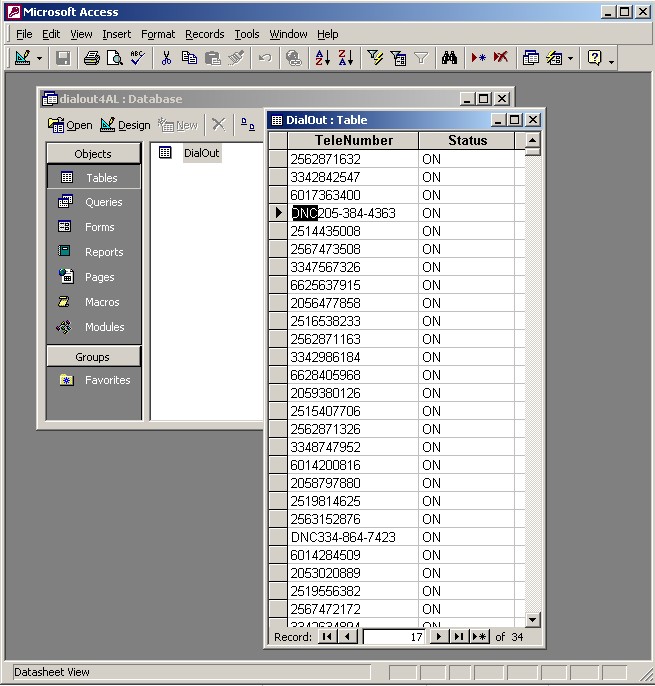Image resolution: width=655 pixels, height=686 pixels.
Task: Open the Tools menu
Action: tap(247, 34)
